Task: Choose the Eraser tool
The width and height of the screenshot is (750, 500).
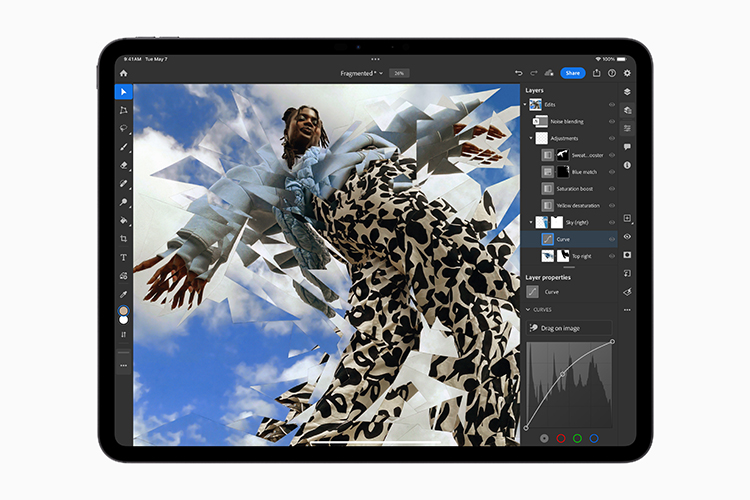Action: click(x=124, y=165)
